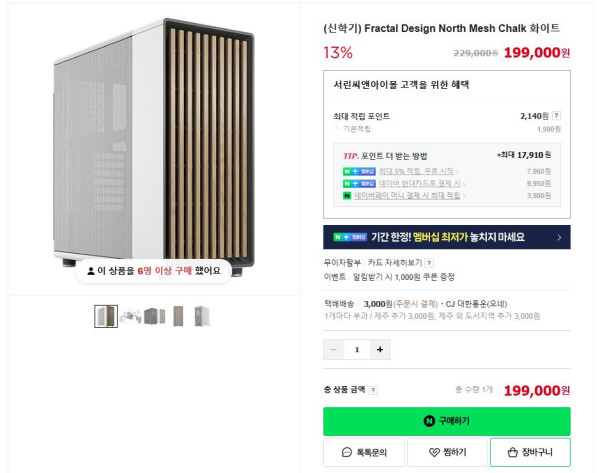Increase quantity with the plus button

380,349
